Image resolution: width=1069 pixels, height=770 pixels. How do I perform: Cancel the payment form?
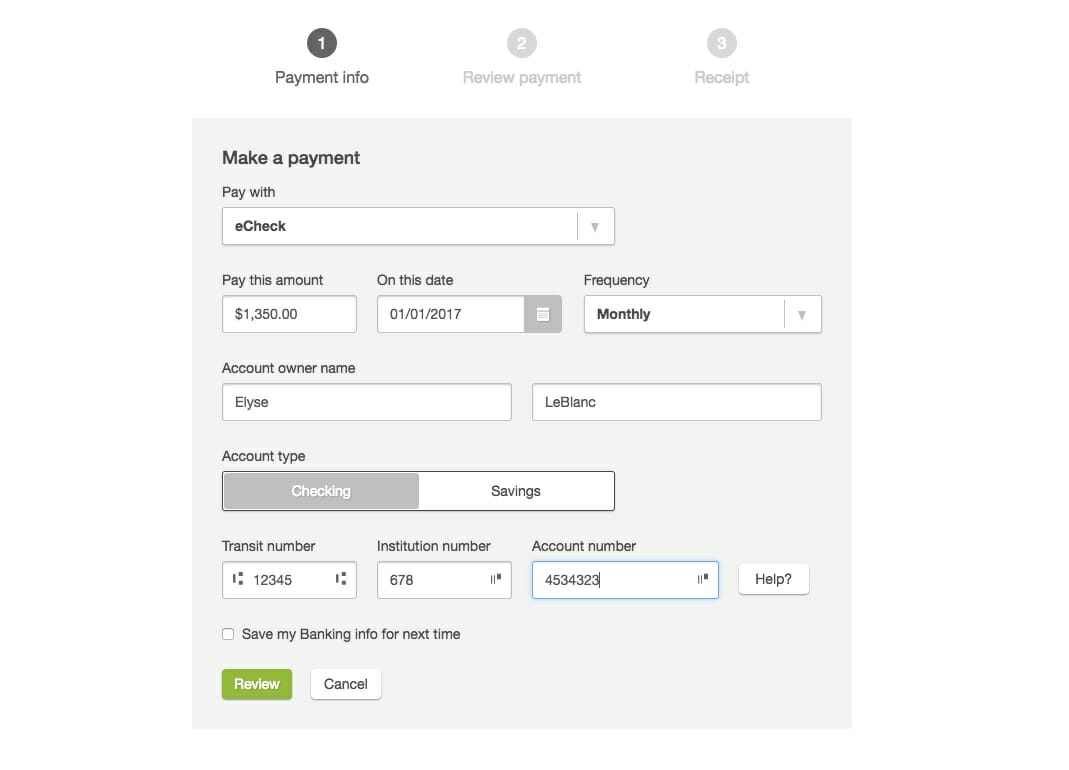(346, 684)
